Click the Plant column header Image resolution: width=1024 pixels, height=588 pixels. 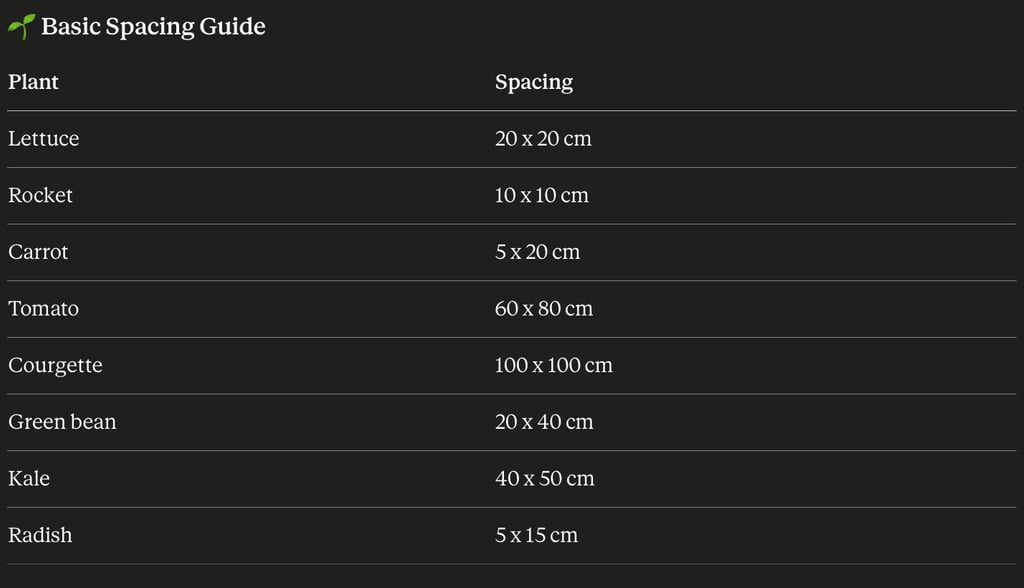pos(34,82)
